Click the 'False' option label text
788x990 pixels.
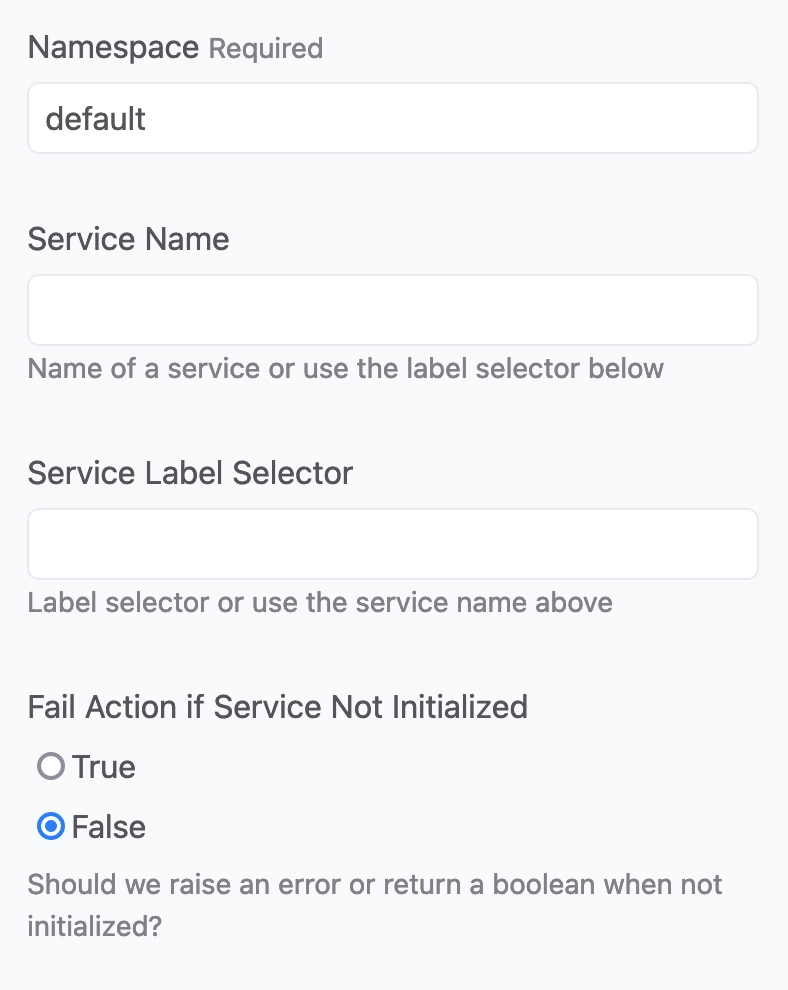(x=109, y=827)
